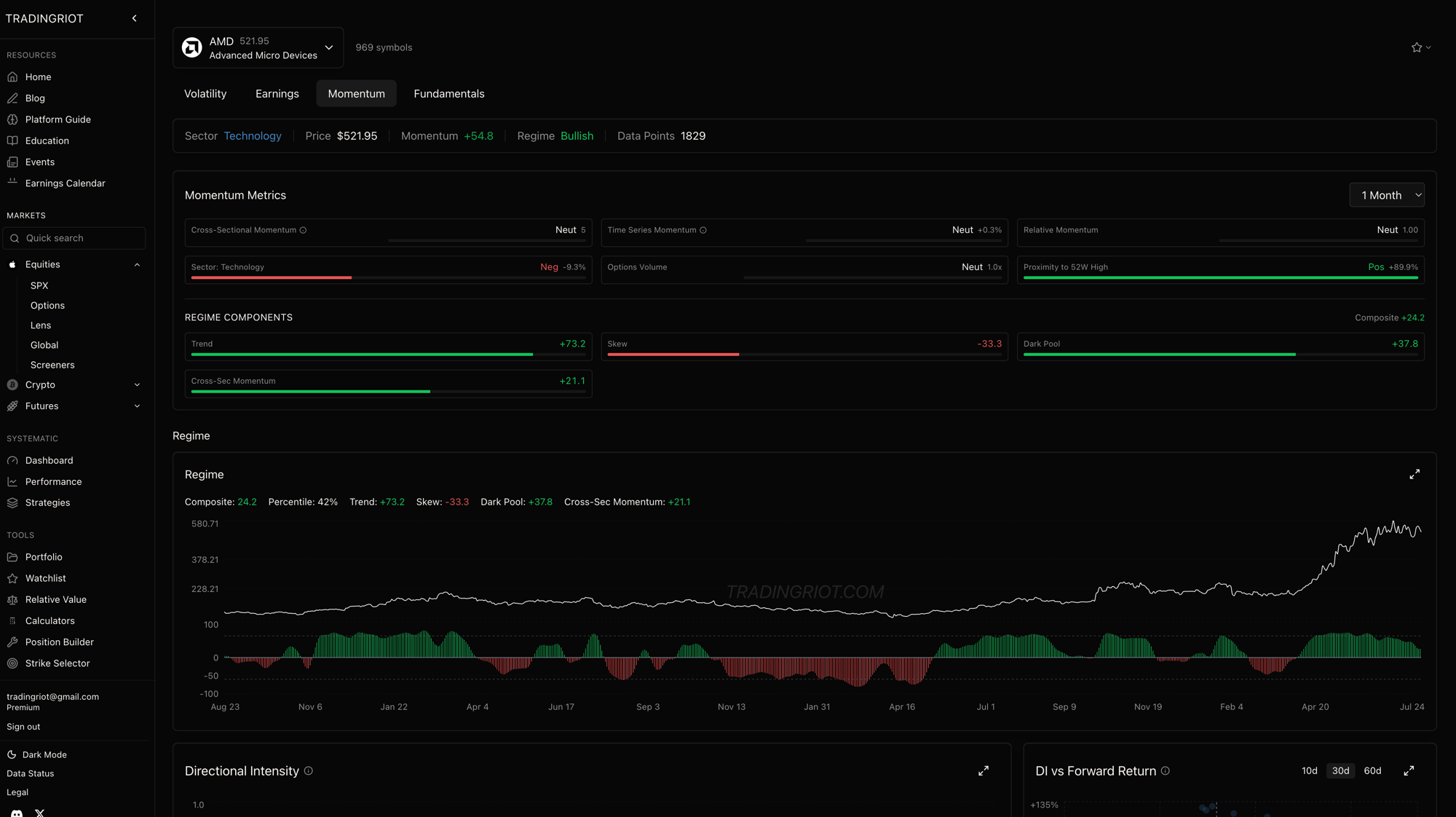The height and width of the screenshot is (817, 1456).
Task: Switch to the Fundamentals tab
Action: click(448, 93)
